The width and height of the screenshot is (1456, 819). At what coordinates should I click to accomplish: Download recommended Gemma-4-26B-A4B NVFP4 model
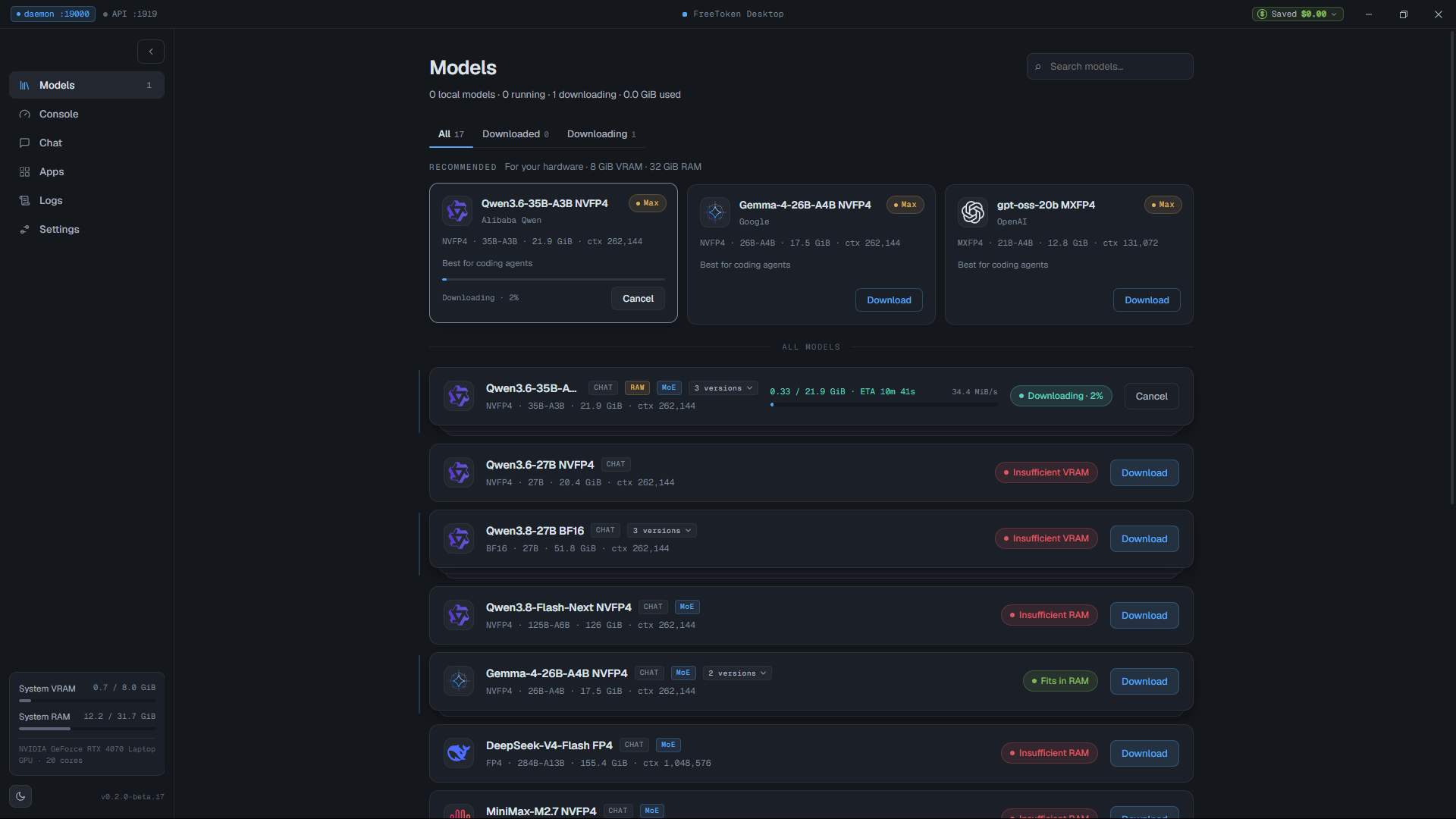[889, 300]
